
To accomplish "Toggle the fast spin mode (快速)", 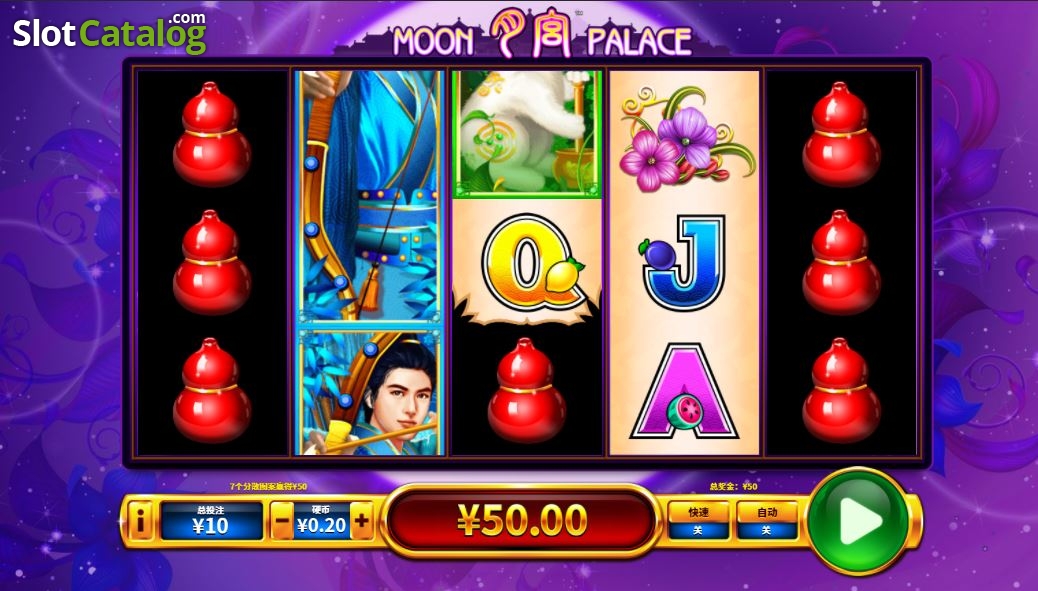I will [698, 521].
